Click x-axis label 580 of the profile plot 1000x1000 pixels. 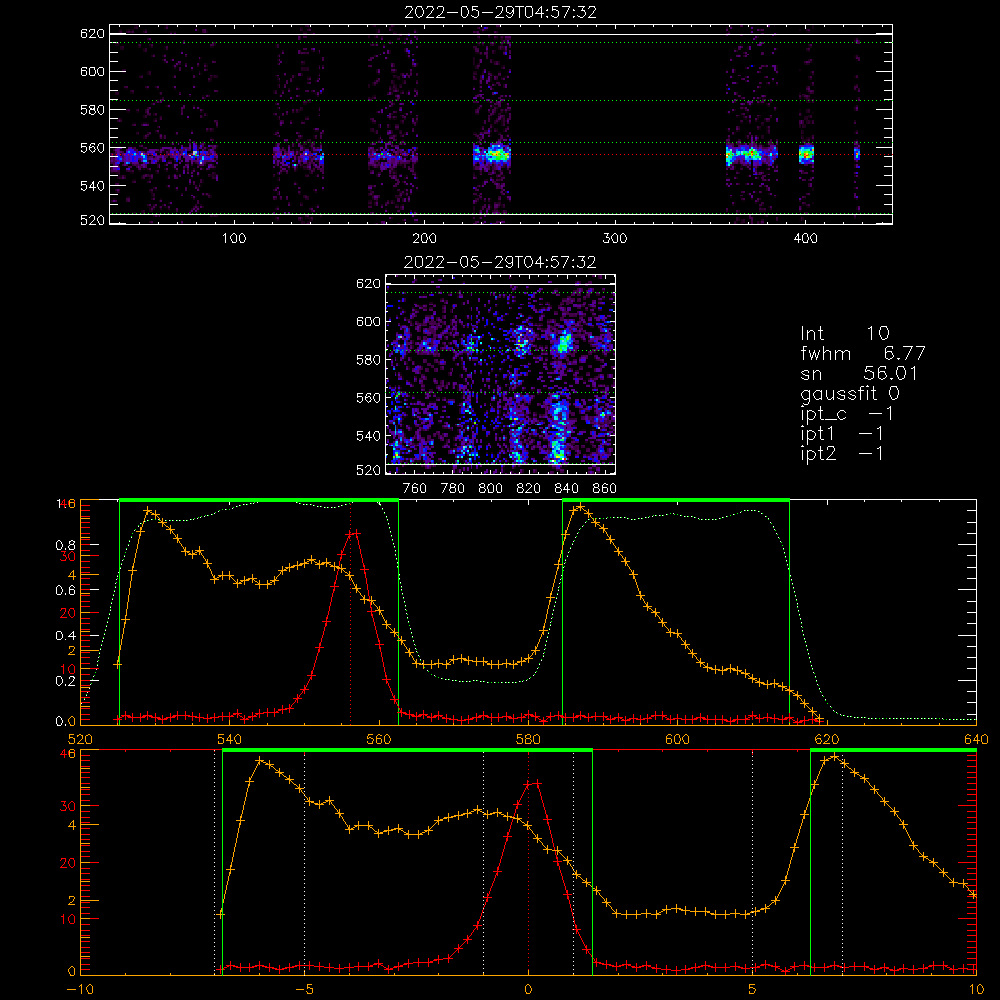pos(528,739)
